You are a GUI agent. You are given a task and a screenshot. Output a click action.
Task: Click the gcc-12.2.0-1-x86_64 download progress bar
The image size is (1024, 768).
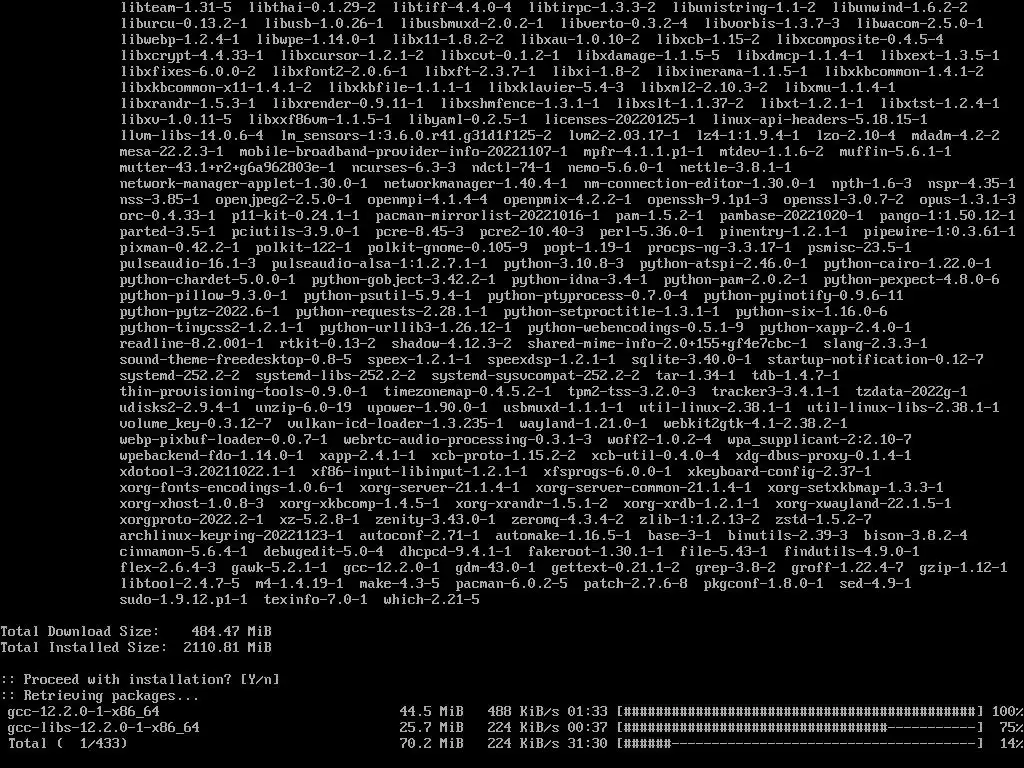click(800, 711)
